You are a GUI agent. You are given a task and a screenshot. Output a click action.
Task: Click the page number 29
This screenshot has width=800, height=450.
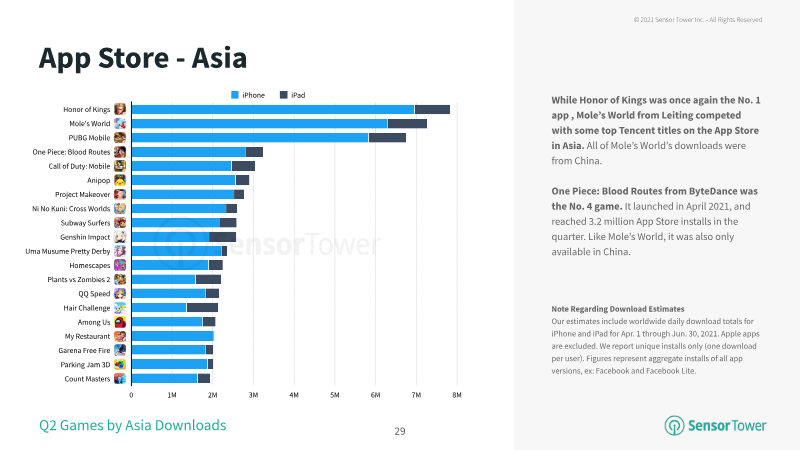pyautogui.click(x=400, y=432)
